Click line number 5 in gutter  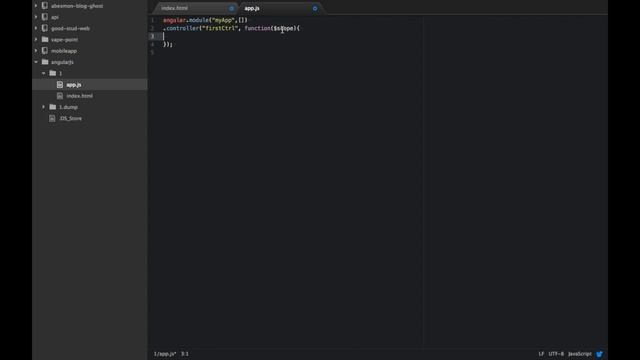[153, 52]
